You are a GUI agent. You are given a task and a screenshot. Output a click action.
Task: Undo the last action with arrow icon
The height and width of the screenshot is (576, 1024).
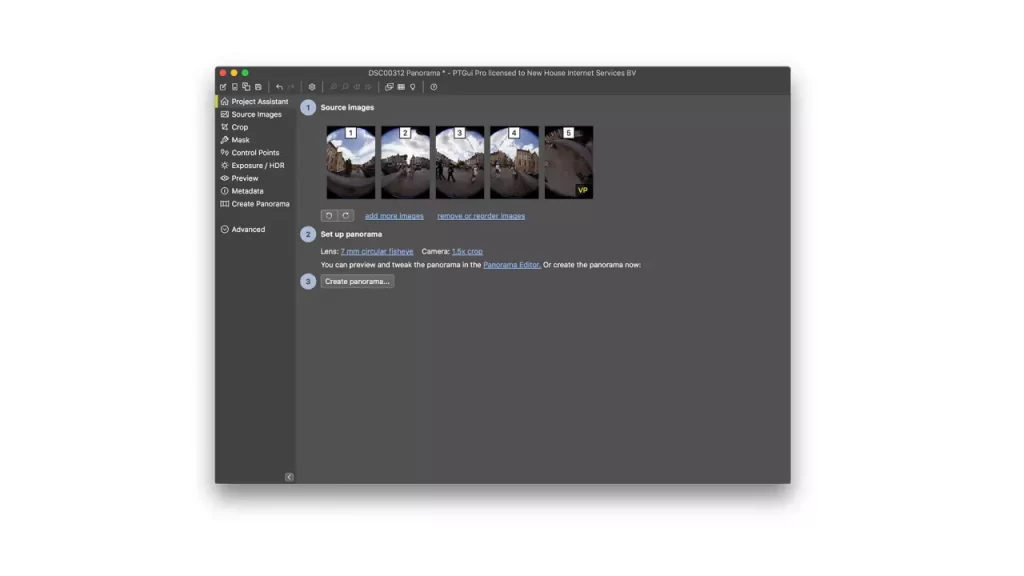coord(279,87)
